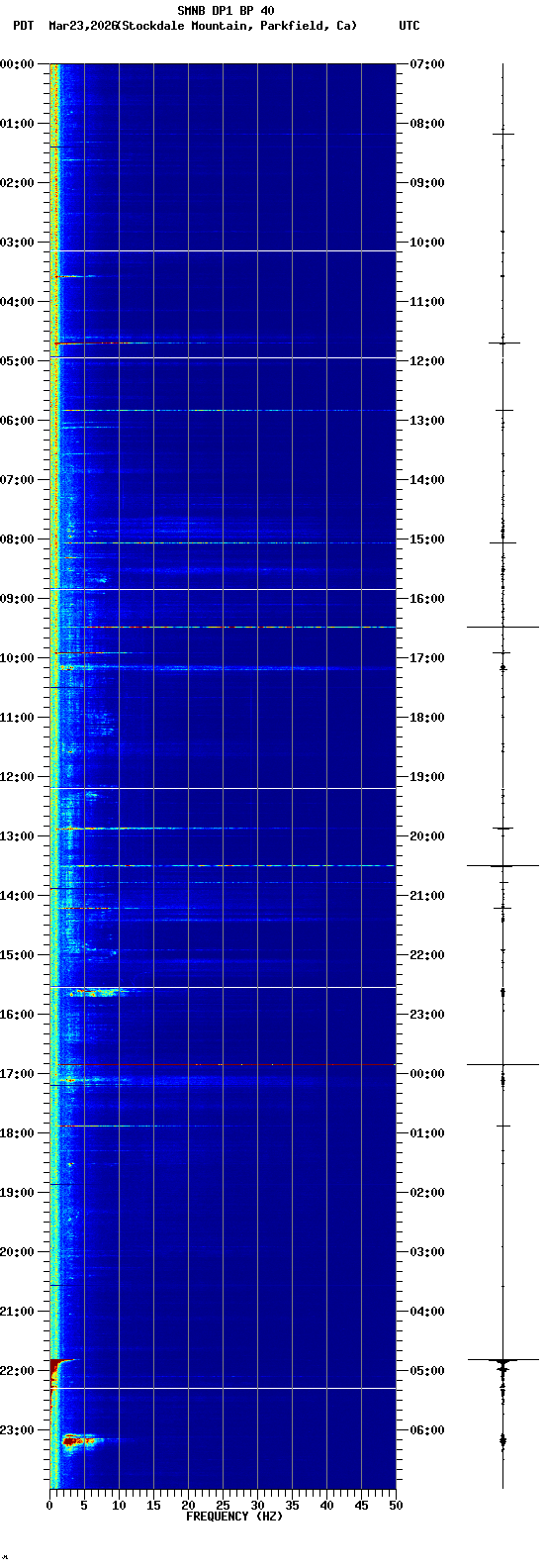The height and width of the screenshot is (1568, 546).
Task: Click the UTC time label "17:00"
Action: (x=427, y=658)
